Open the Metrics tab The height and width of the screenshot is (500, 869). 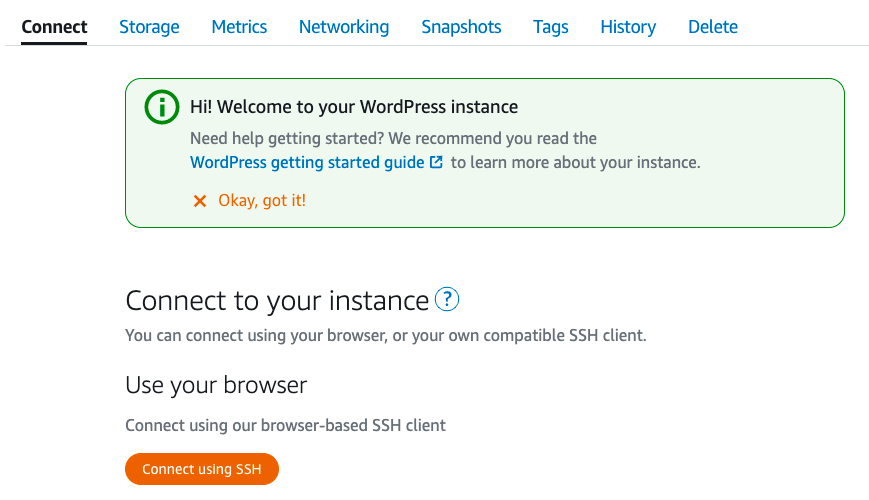239,27
